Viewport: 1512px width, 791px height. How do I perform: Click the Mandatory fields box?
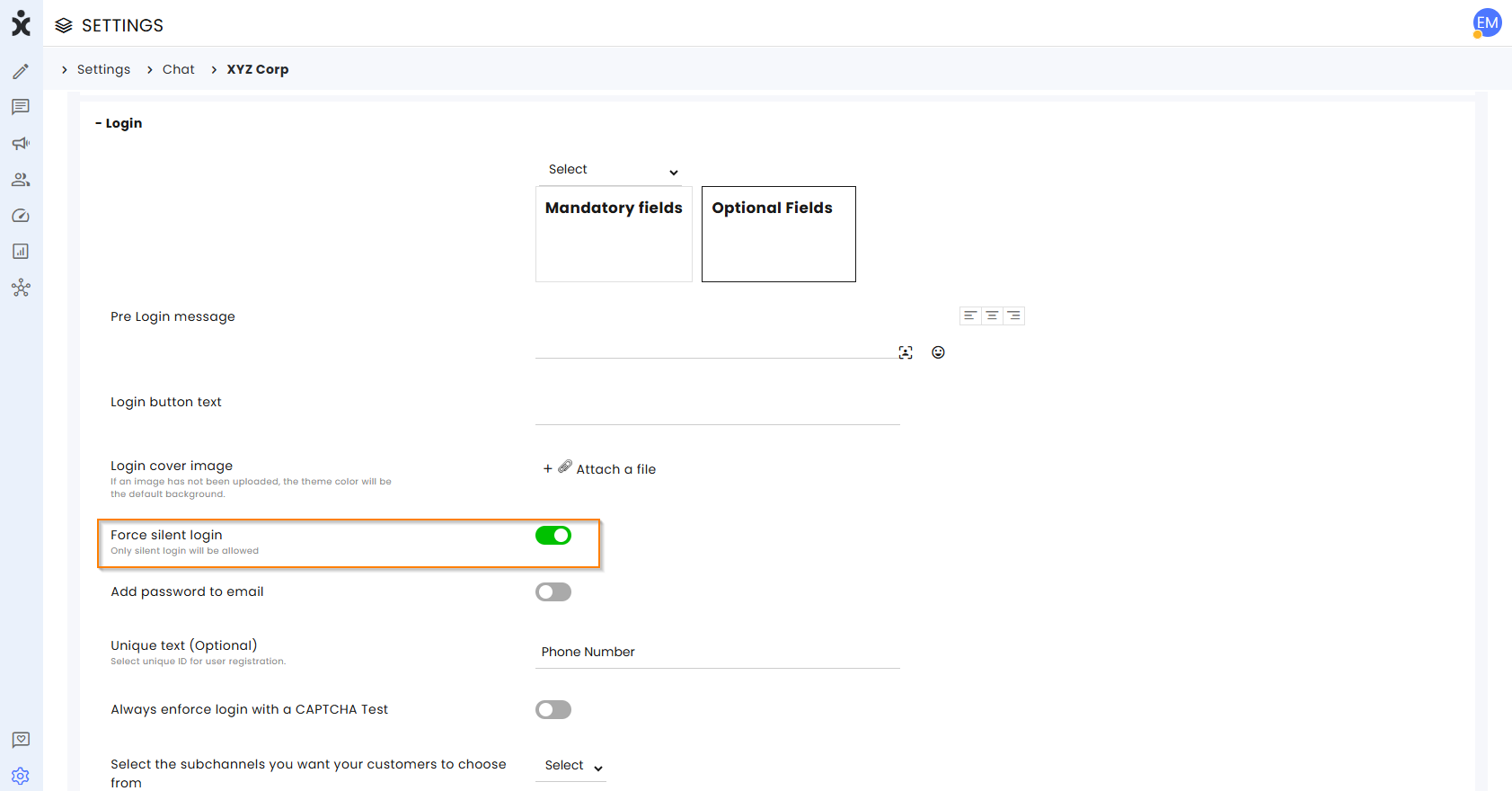coord(614,234)
